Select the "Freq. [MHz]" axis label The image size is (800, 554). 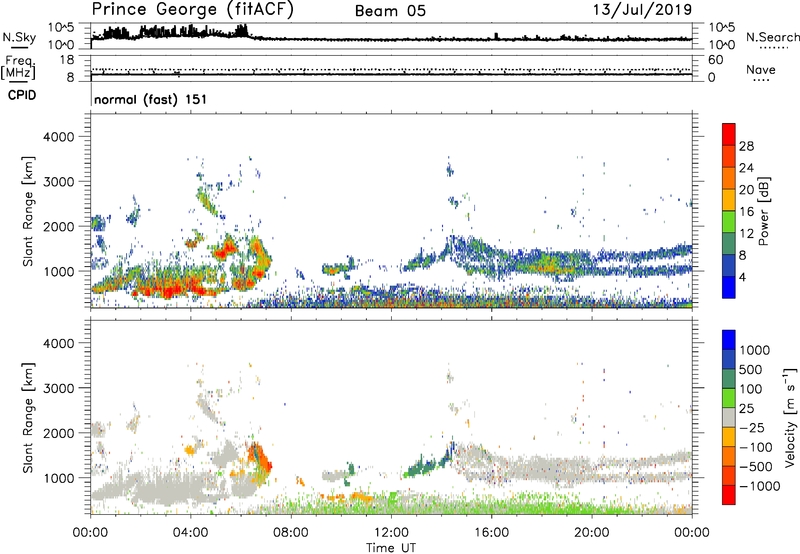pyautogui.click(x=19, y=68)
